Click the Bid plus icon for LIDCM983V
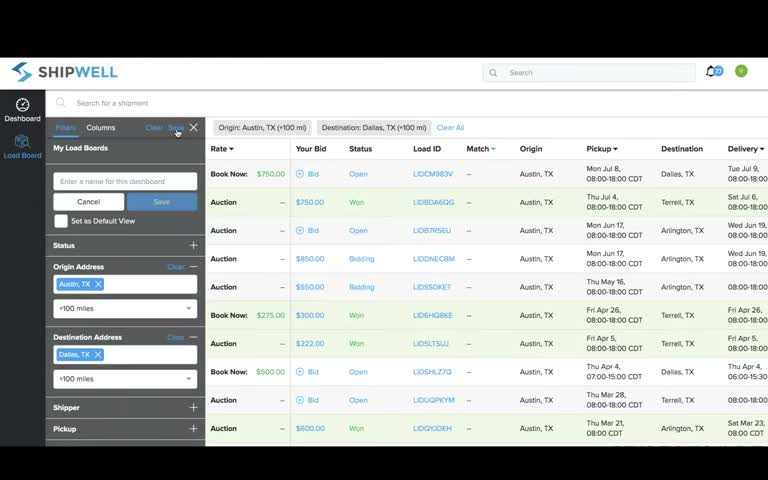This screenshot has width=768, height=480. (300, 174)
